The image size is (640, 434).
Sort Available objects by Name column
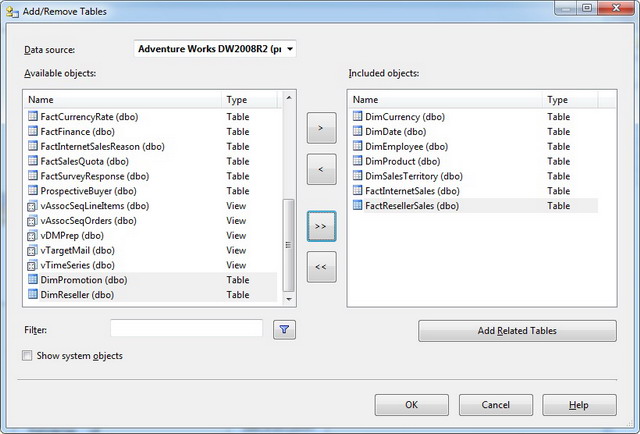tap(124, 100)
